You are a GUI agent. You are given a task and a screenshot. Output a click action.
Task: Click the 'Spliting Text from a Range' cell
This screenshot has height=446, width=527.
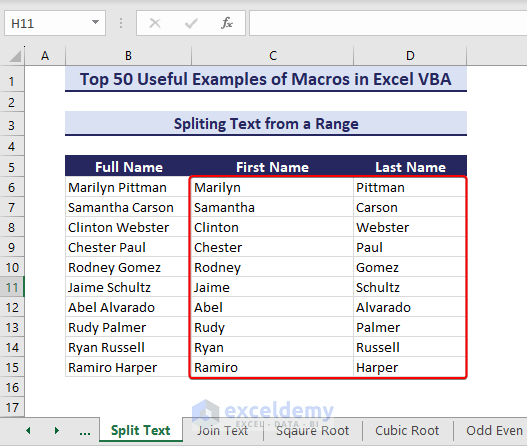tap(266, 124)
